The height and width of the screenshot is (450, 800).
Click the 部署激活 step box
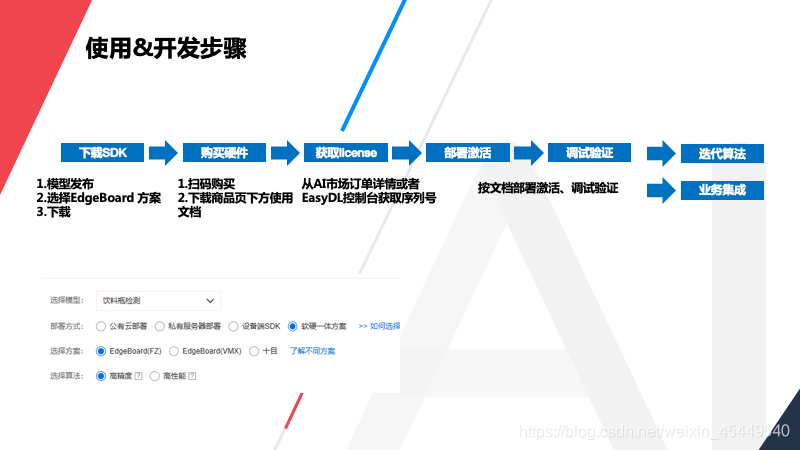468,153
